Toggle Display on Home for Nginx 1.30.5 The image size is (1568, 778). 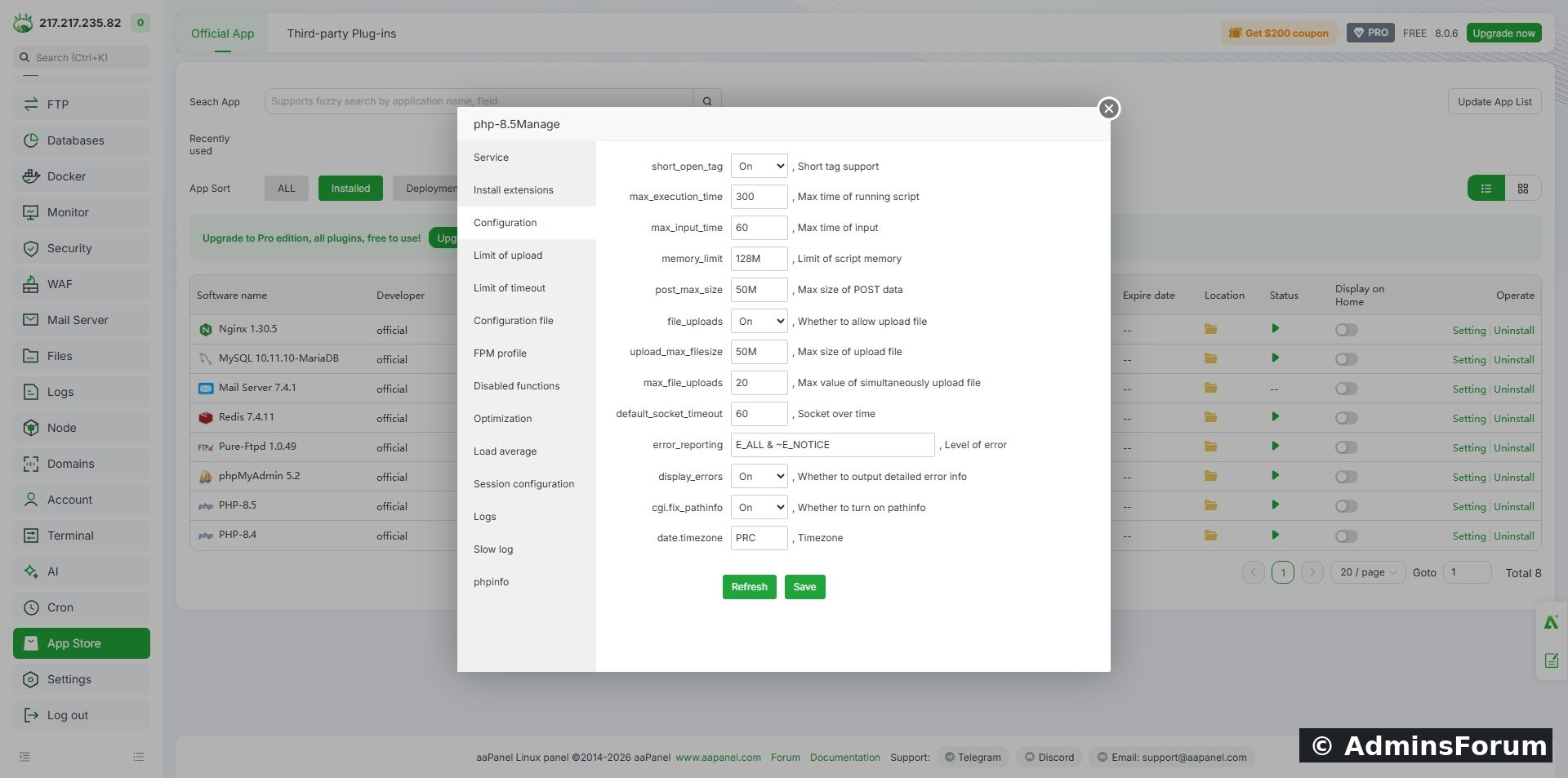click(x=1347, y=330)
